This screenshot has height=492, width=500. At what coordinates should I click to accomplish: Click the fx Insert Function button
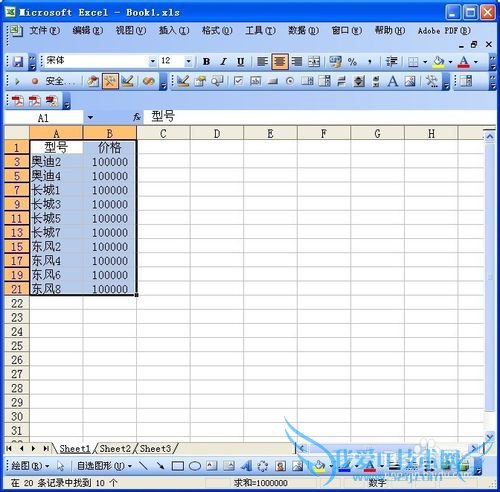(x=137, y=117)
